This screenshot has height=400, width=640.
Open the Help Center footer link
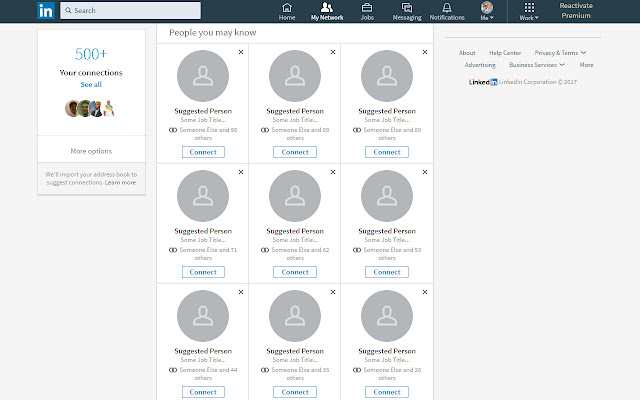pos(505,53)
